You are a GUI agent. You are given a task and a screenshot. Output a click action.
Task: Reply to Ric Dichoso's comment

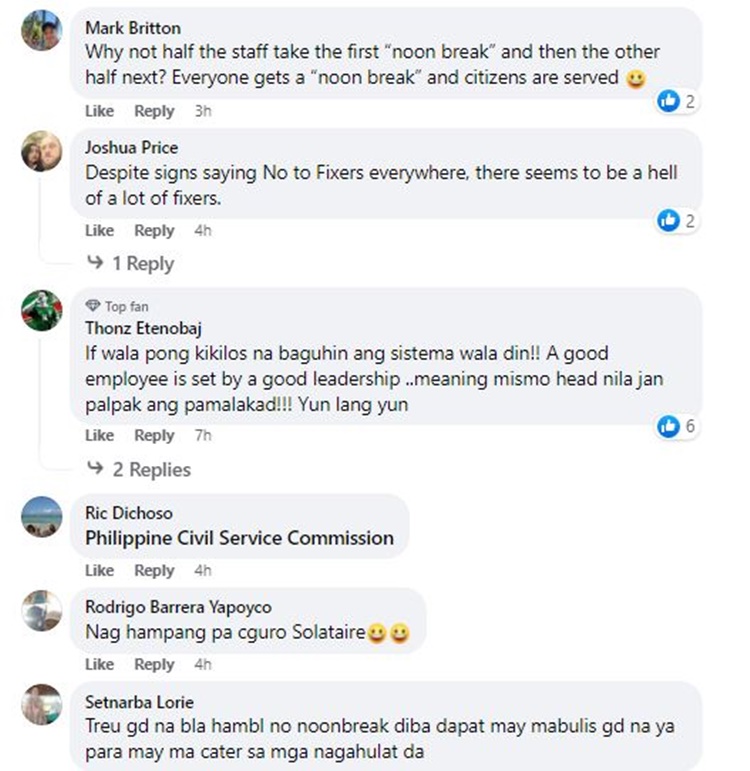(154, 571)
